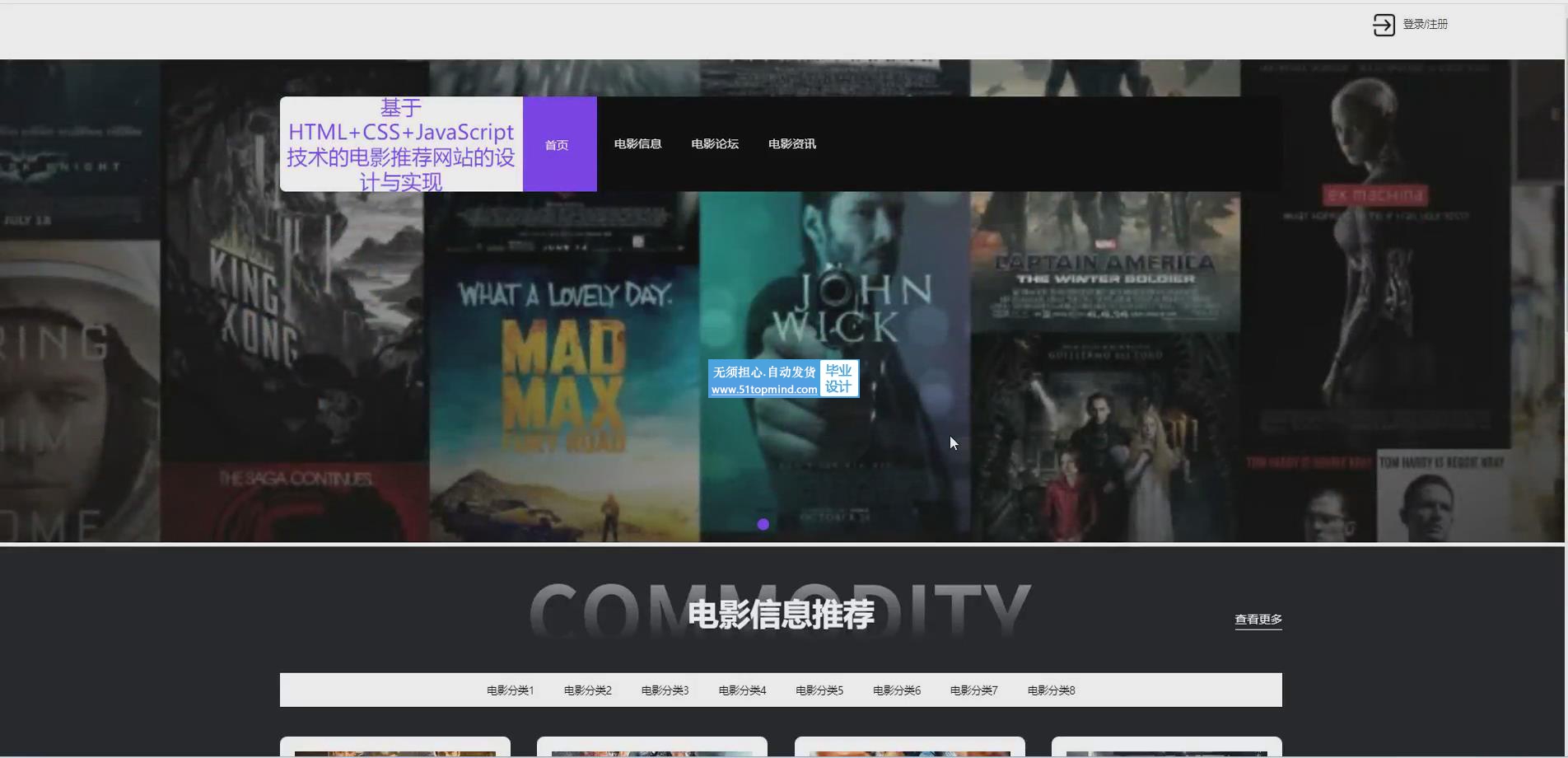Go to 电影论坛 menu item
1568x758 pixels.
click(715, 144)
